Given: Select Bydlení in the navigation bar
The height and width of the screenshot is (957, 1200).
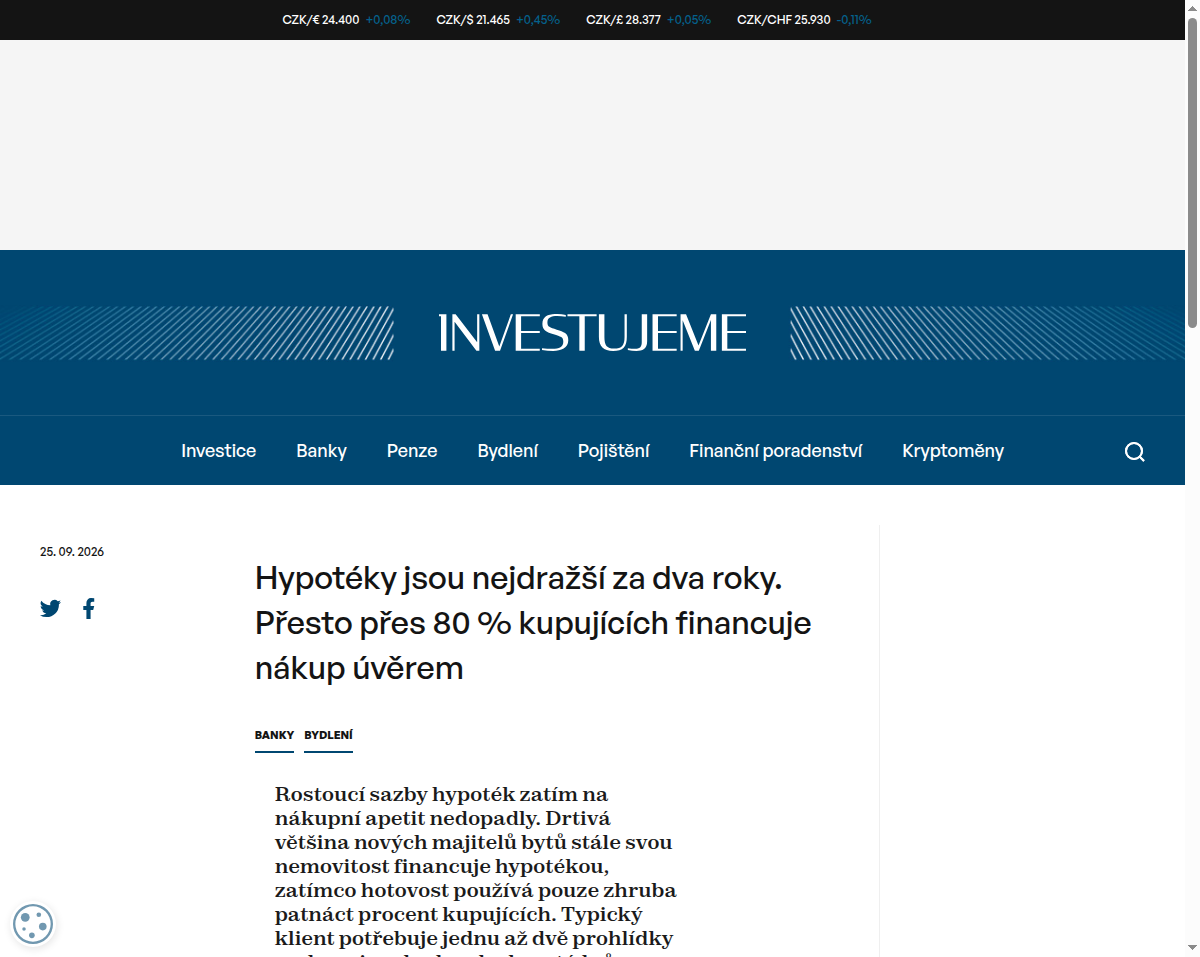Looking at the screenshot, I should [508, 451].
